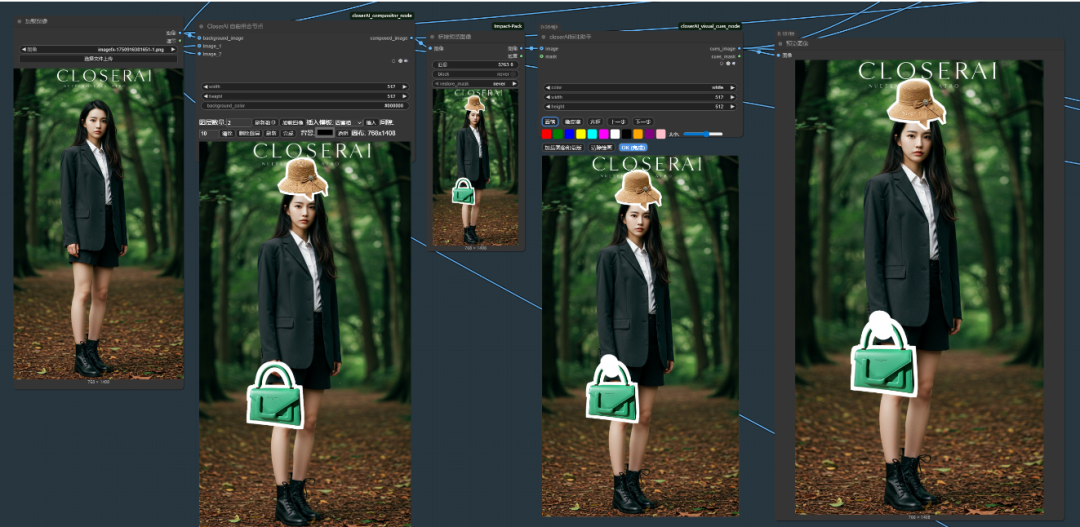Viewport: 1080px width, 527px height.
Task: Pick the purple color swatch
Action: [650, 134]
